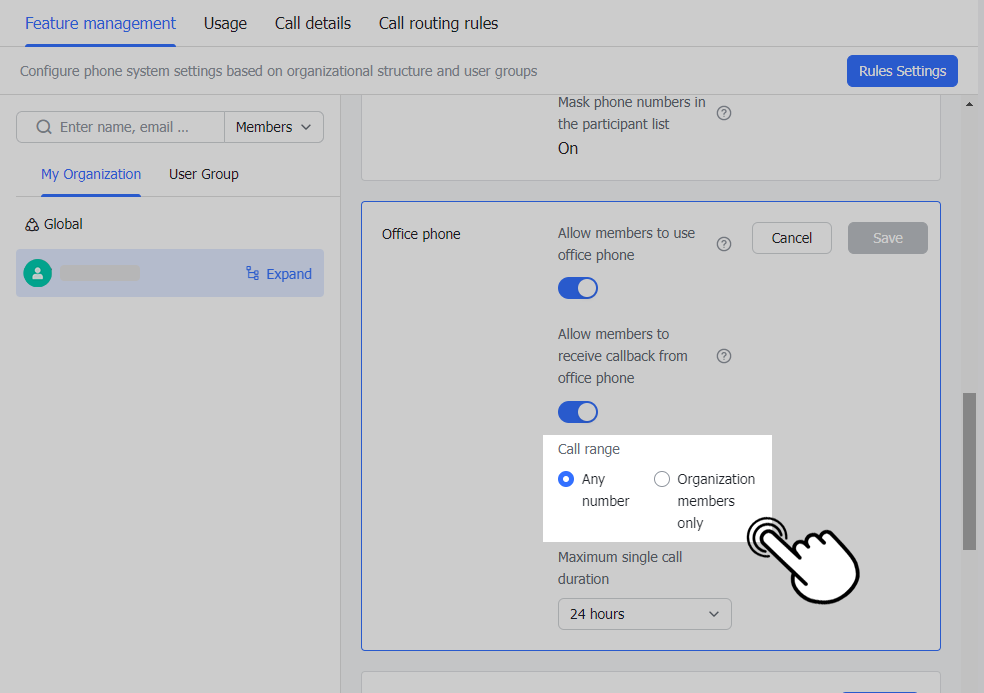This screenshot has height=693, width=984.
Task: Switch to the Call routing rules tab
Action: 438,23
